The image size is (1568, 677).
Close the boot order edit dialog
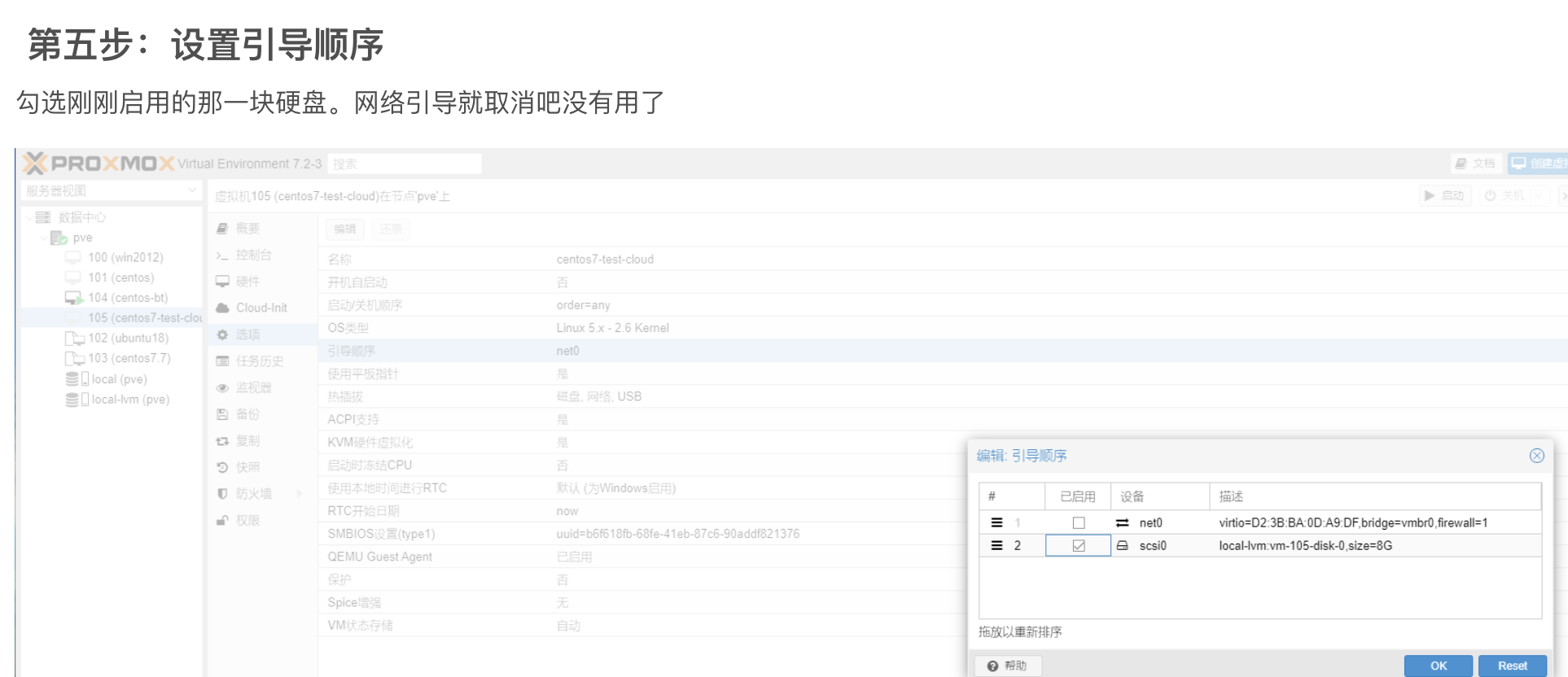tap(1536, 456)
